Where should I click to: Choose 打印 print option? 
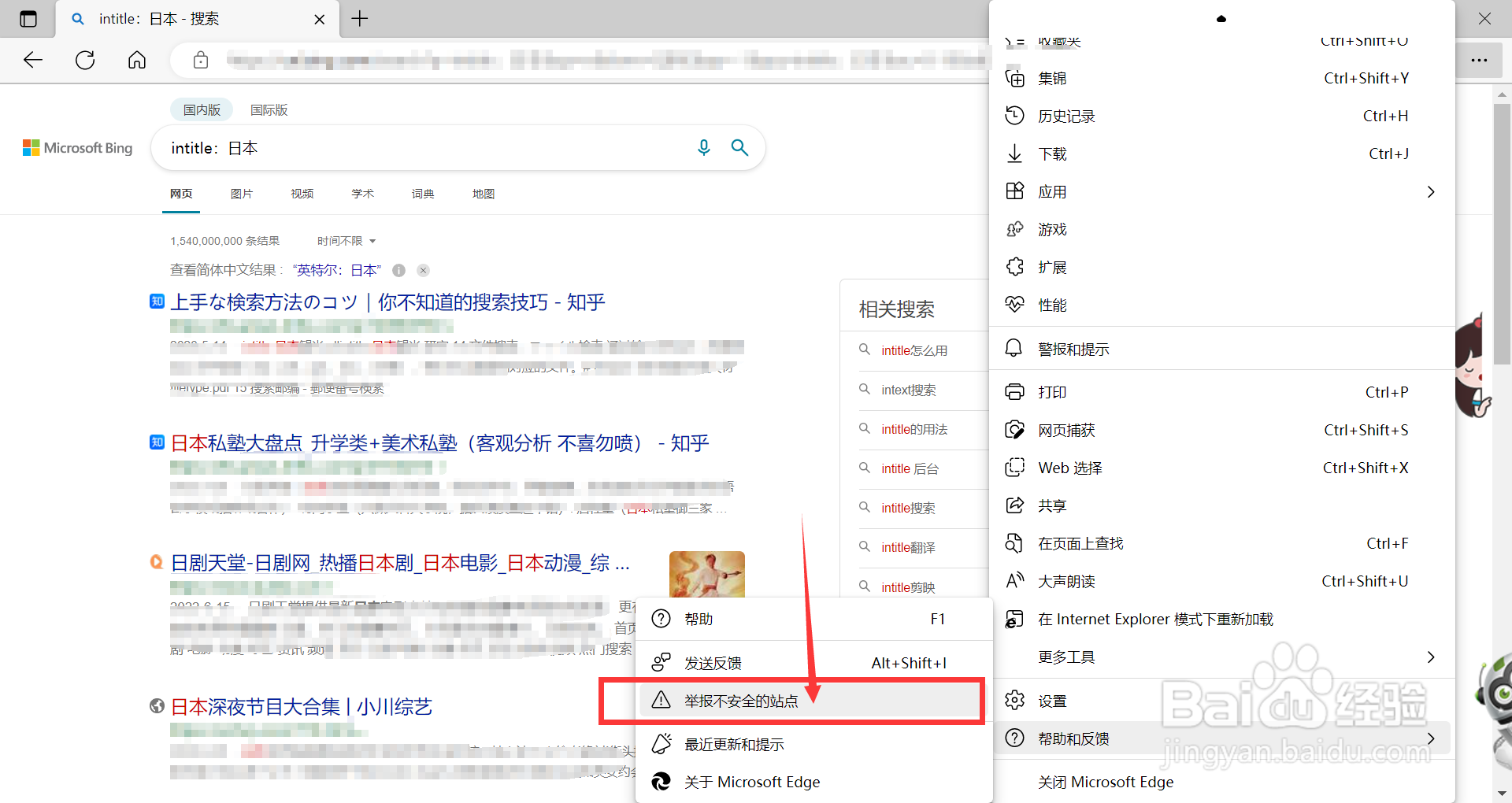point(1221,392)
